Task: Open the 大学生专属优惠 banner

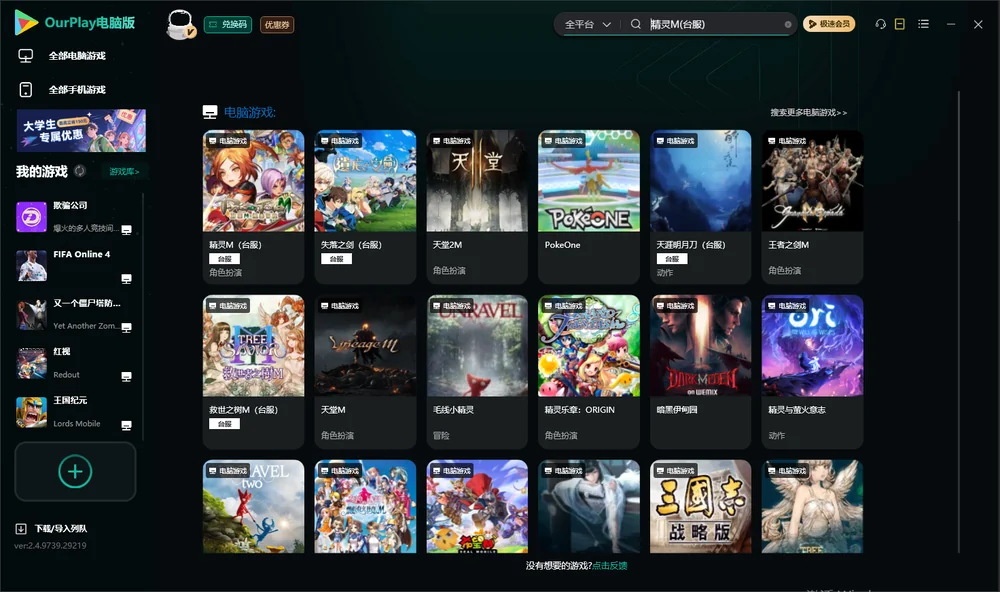Action: (81, 130)
